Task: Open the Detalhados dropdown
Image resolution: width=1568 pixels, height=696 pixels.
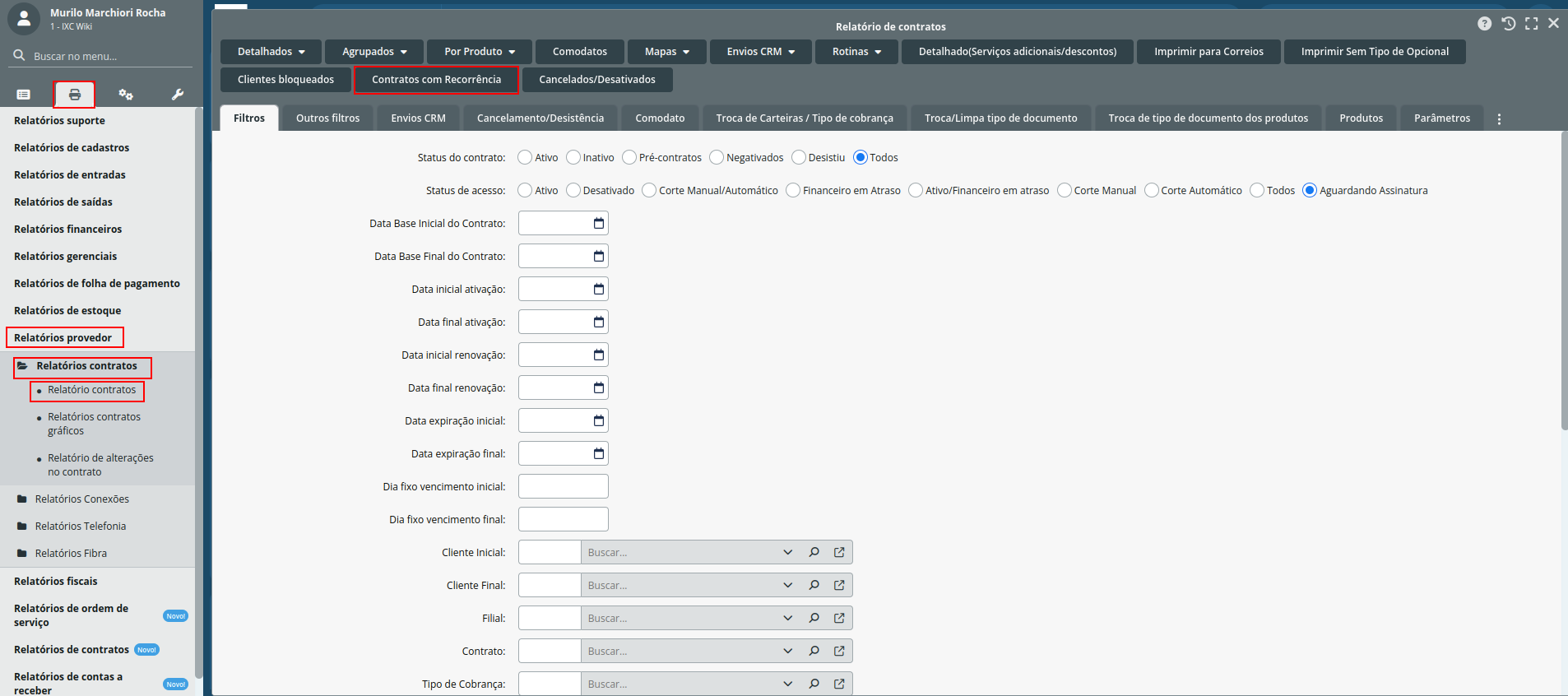Action: click(271, 52)
